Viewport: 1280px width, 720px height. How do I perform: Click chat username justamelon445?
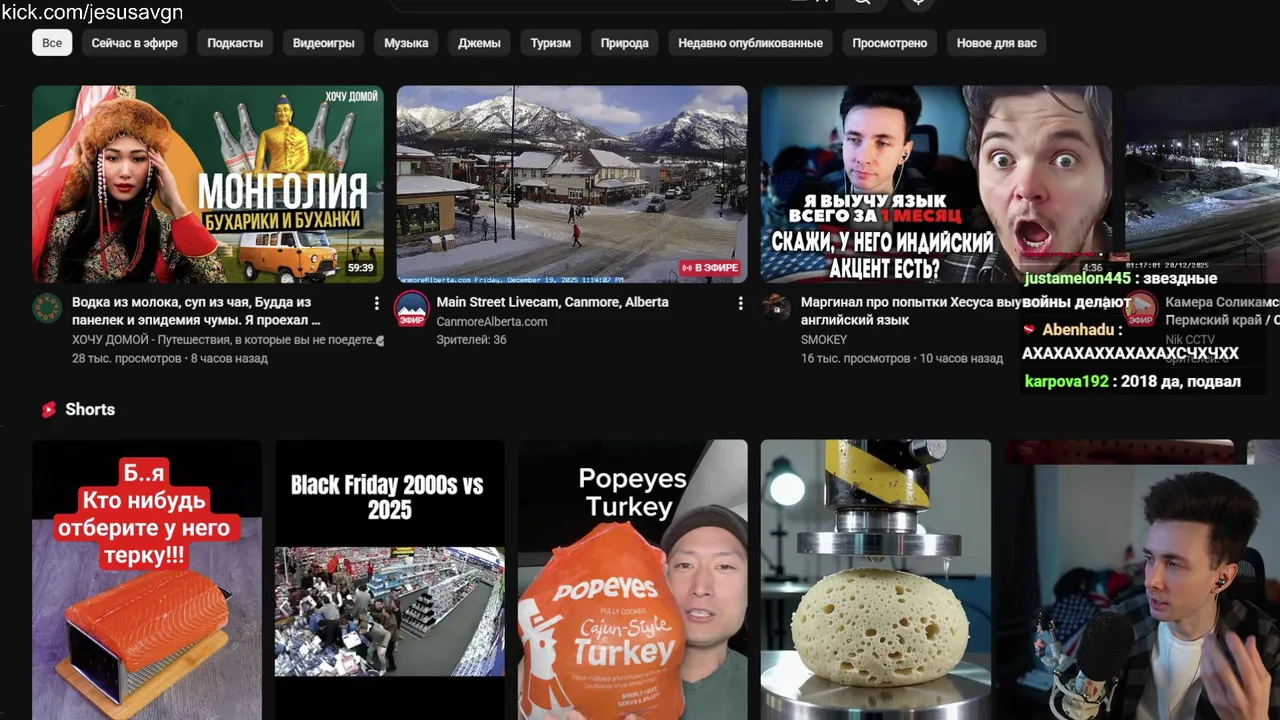[x=1078, y=279]
